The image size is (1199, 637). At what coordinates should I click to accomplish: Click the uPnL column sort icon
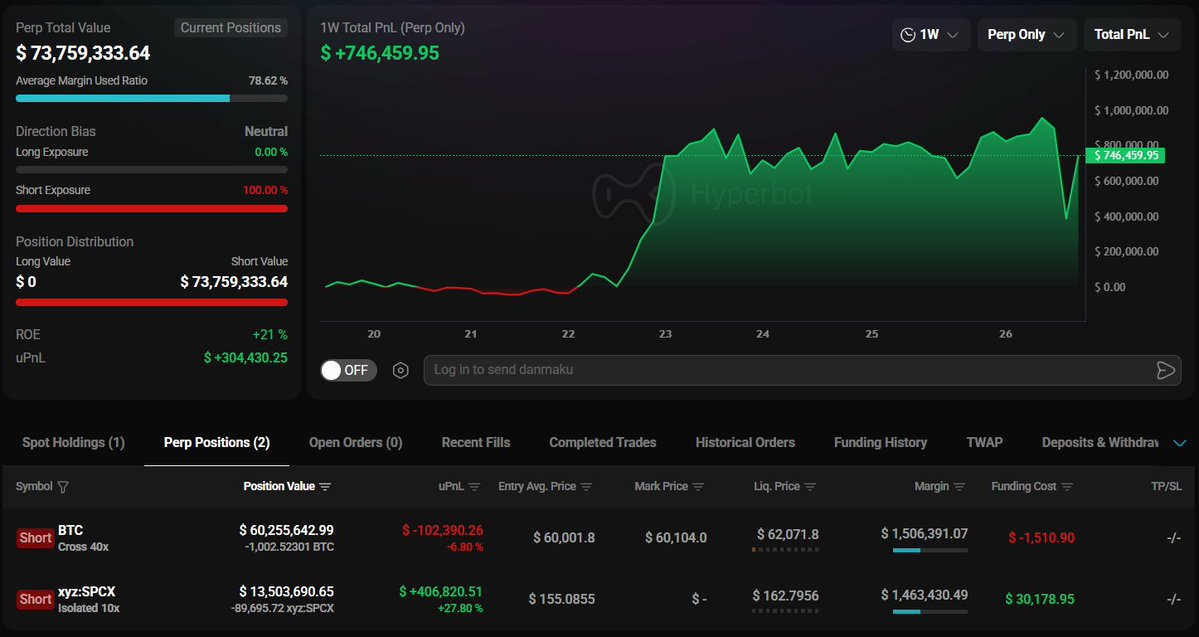[474, 487]
